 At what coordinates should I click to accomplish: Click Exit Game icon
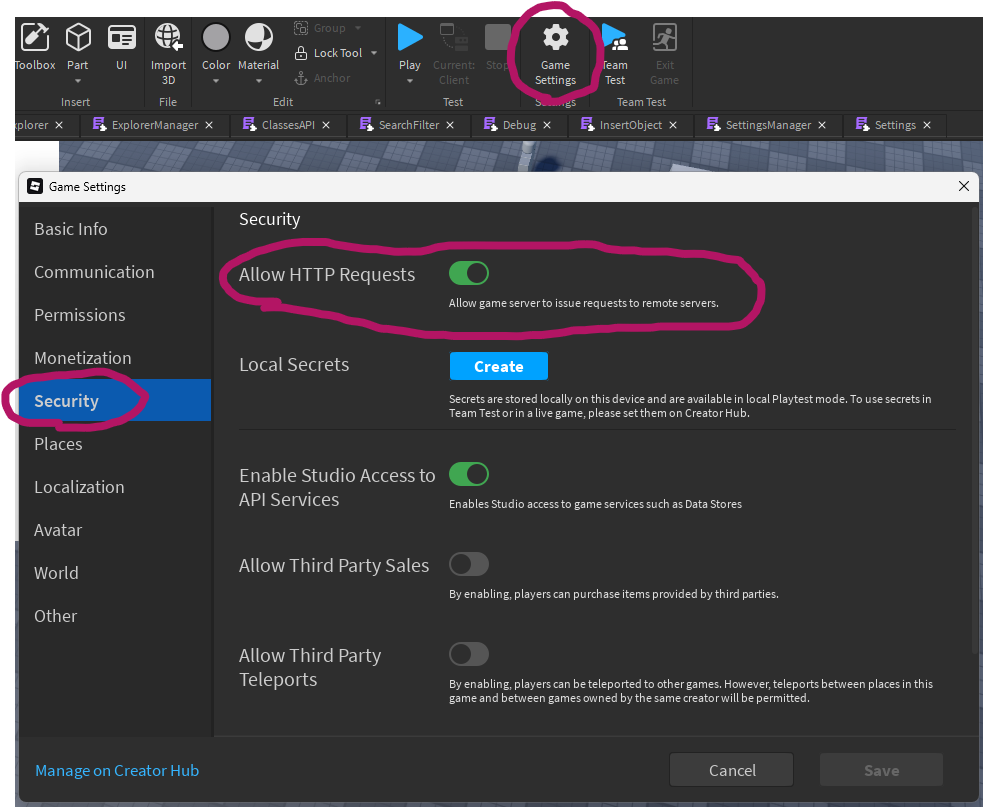click(665, 37)
